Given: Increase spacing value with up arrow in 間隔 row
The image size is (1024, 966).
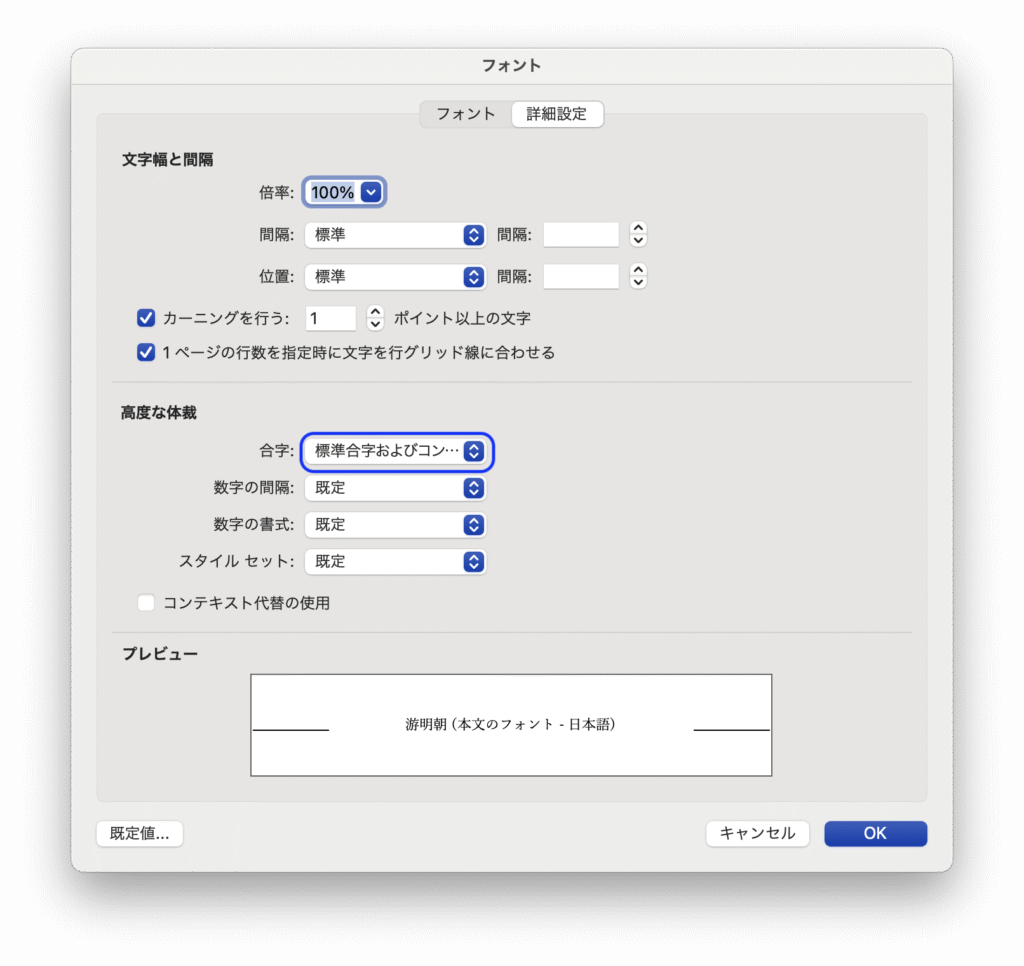Looking at the screenshot, I should point(638,228).
